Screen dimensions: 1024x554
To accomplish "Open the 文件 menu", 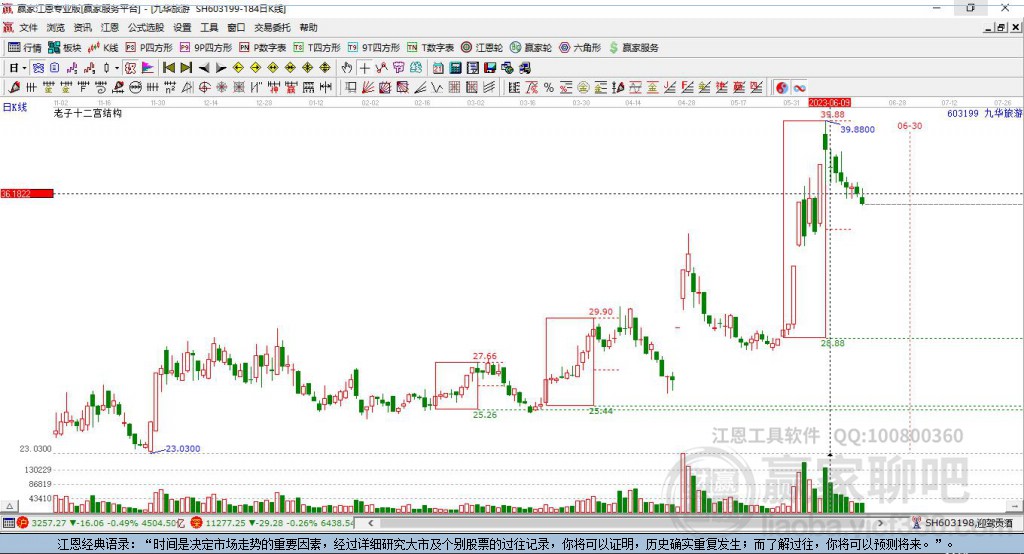I will 28,27.
